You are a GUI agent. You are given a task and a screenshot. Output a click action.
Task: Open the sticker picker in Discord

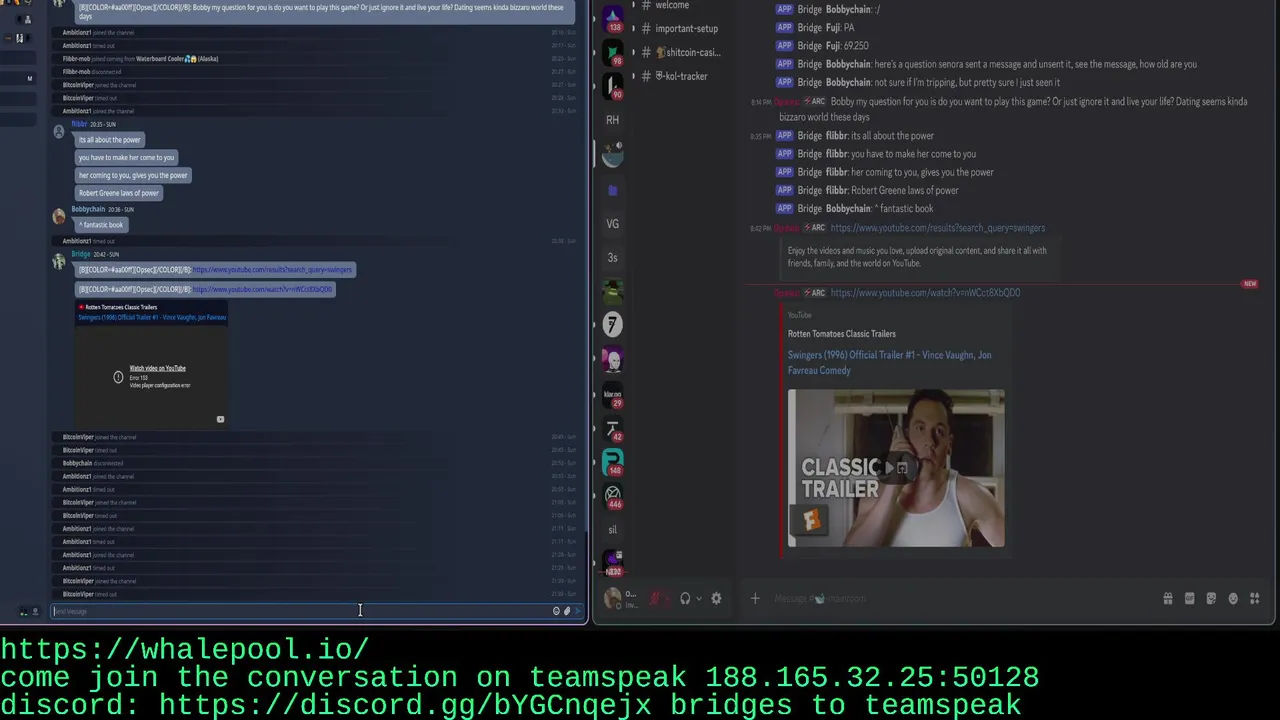(1211, 599)
